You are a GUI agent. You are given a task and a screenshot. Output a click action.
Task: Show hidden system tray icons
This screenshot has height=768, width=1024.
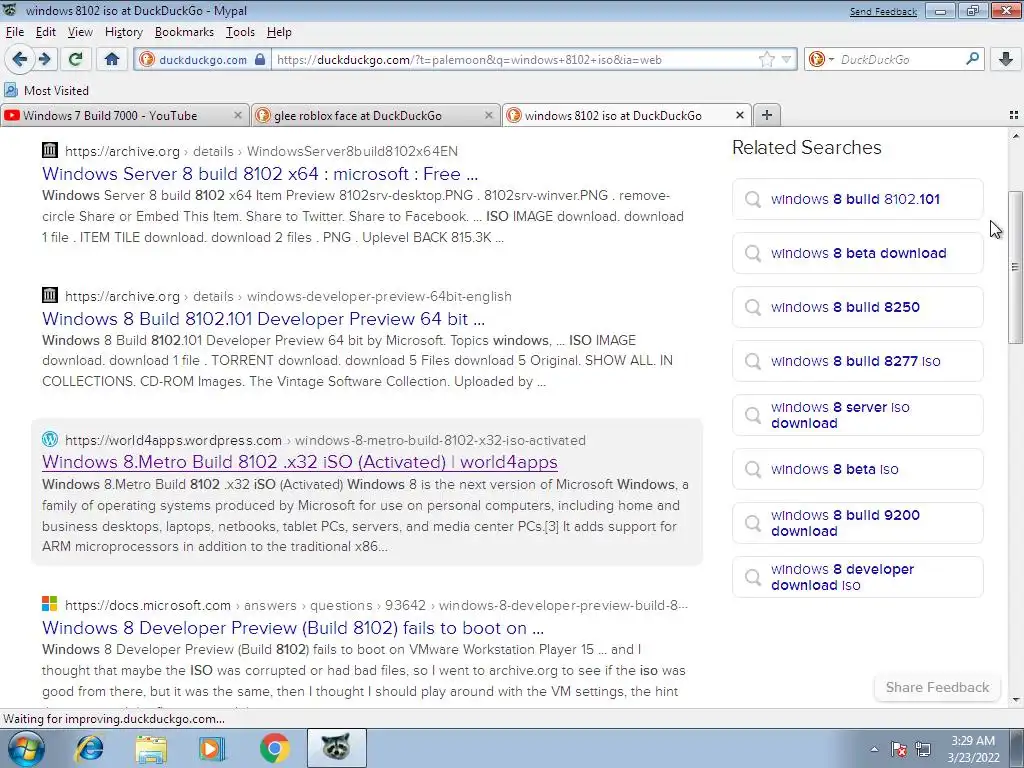(x=874, y=749)
